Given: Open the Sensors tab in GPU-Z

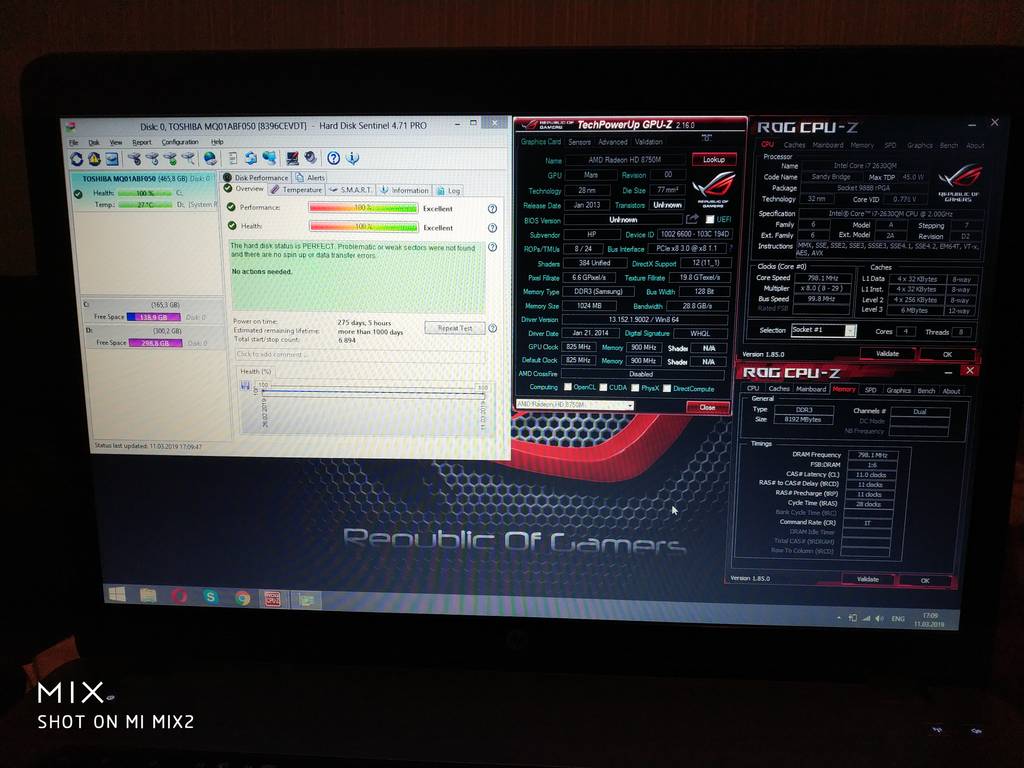Looking at the screenshot, I should coord(579,142).
